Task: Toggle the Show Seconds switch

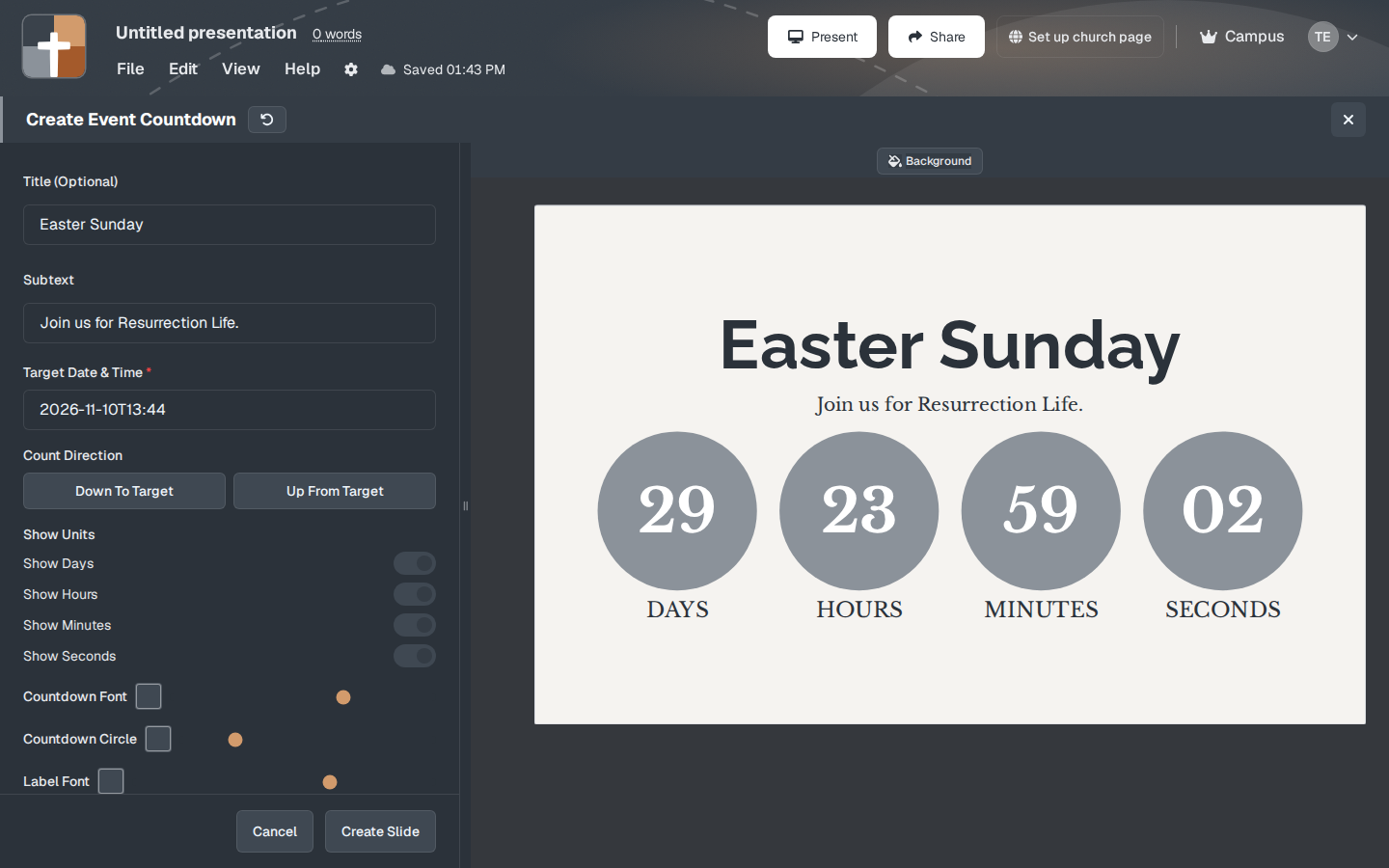Action: point(415,656)
